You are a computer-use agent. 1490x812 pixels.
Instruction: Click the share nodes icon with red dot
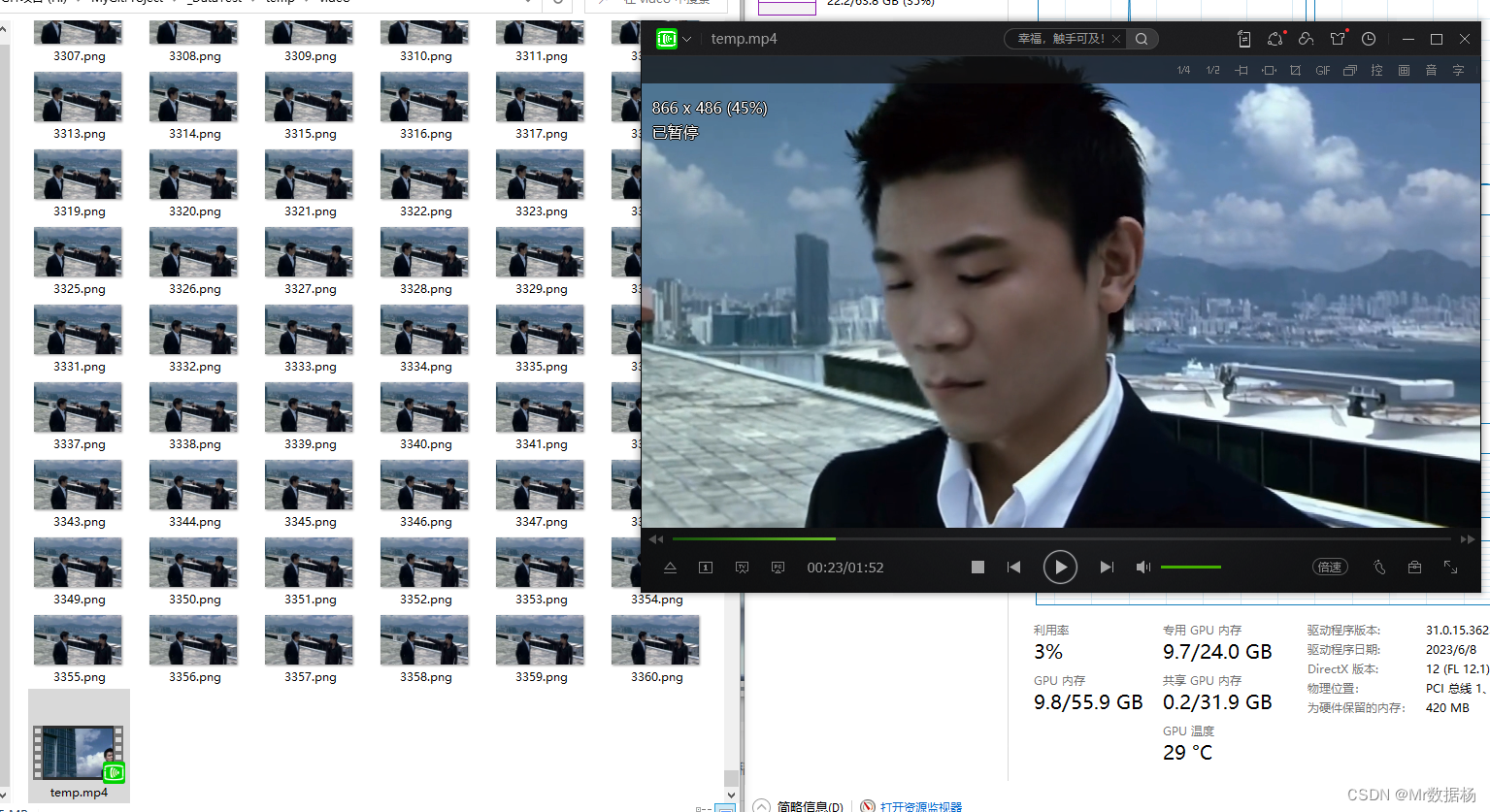pyautogui.click(x=1275, y=39)
